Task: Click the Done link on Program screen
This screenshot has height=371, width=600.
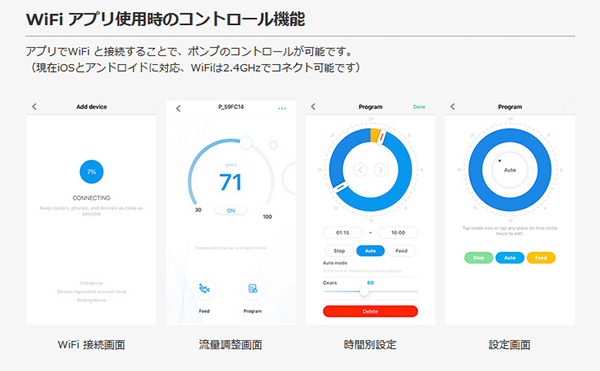Action: 419,107
